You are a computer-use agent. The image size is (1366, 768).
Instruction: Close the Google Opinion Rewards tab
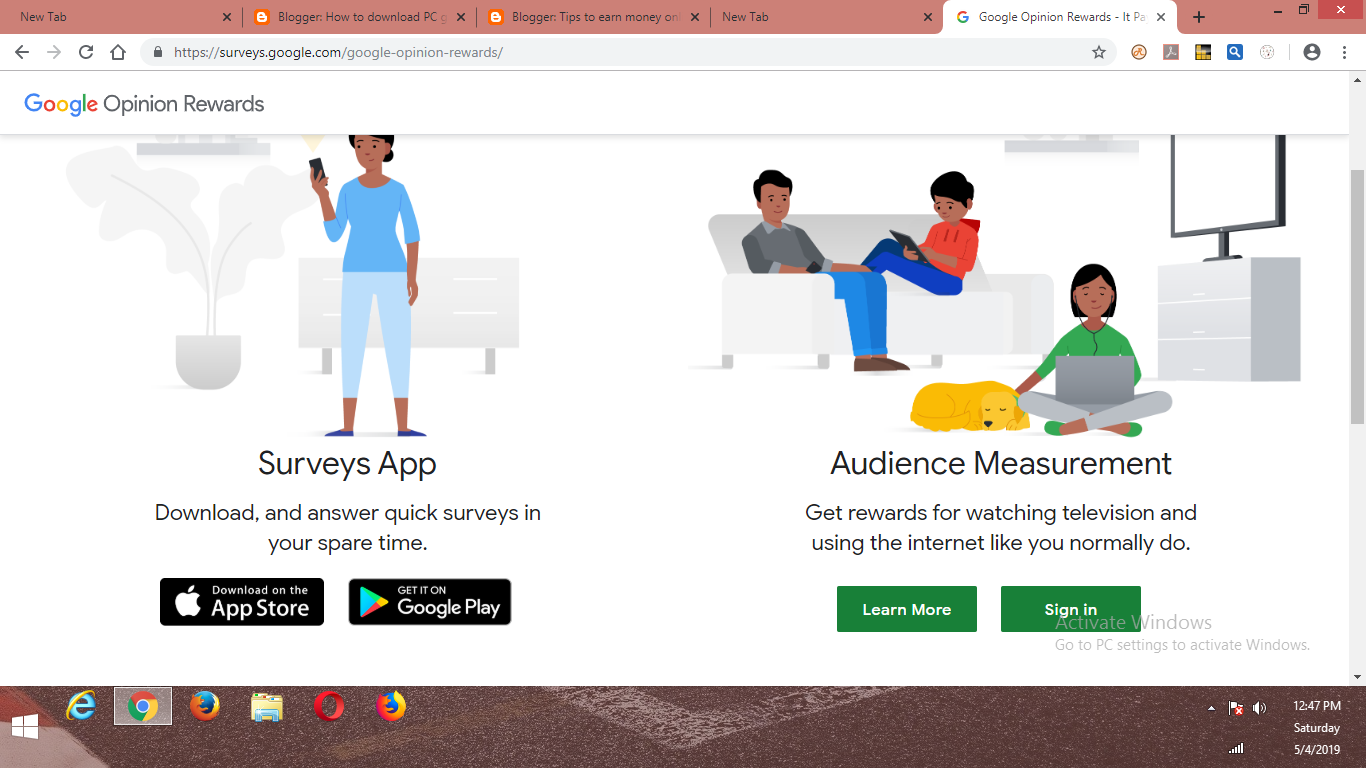coord(1162,17)
